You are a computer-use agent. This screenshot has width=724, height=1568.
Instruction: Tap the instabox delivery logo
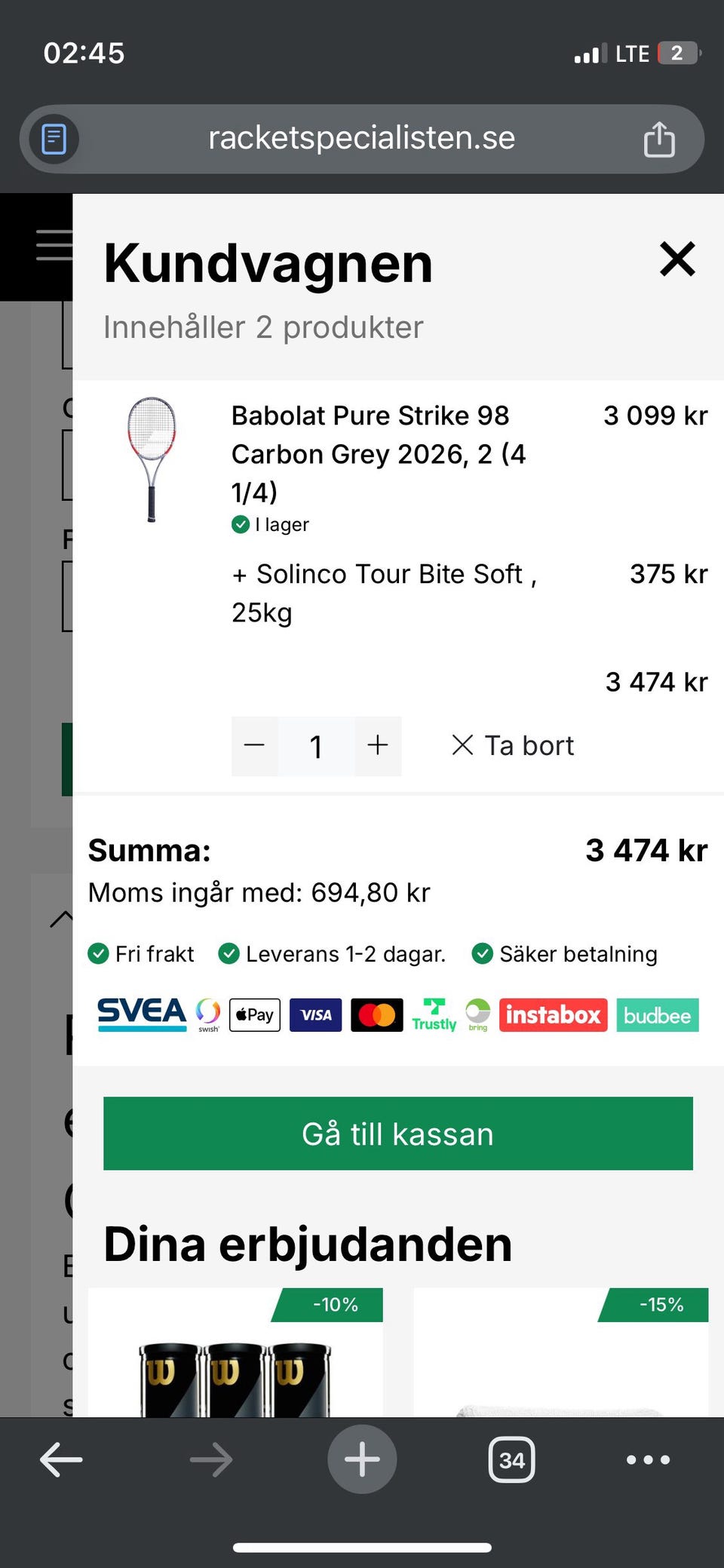[x=553, y=1015]
